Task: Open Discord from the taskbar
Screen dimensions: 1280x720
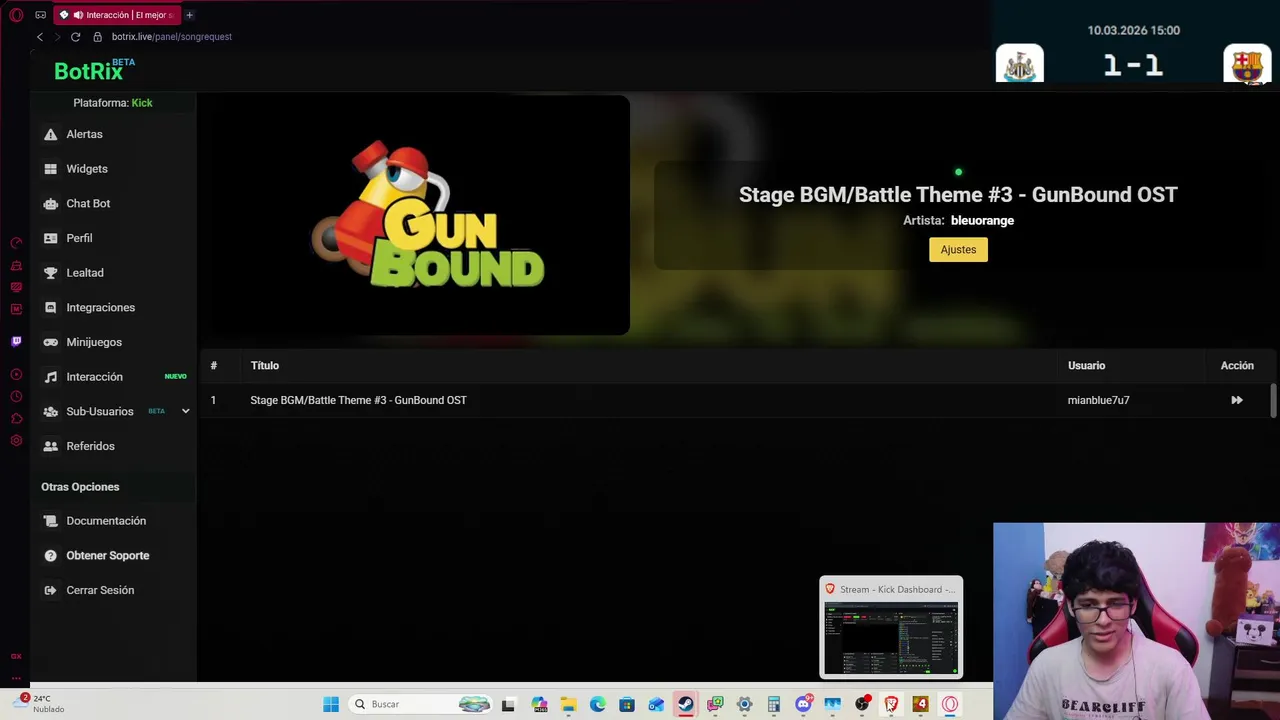Action: (803, 704)
